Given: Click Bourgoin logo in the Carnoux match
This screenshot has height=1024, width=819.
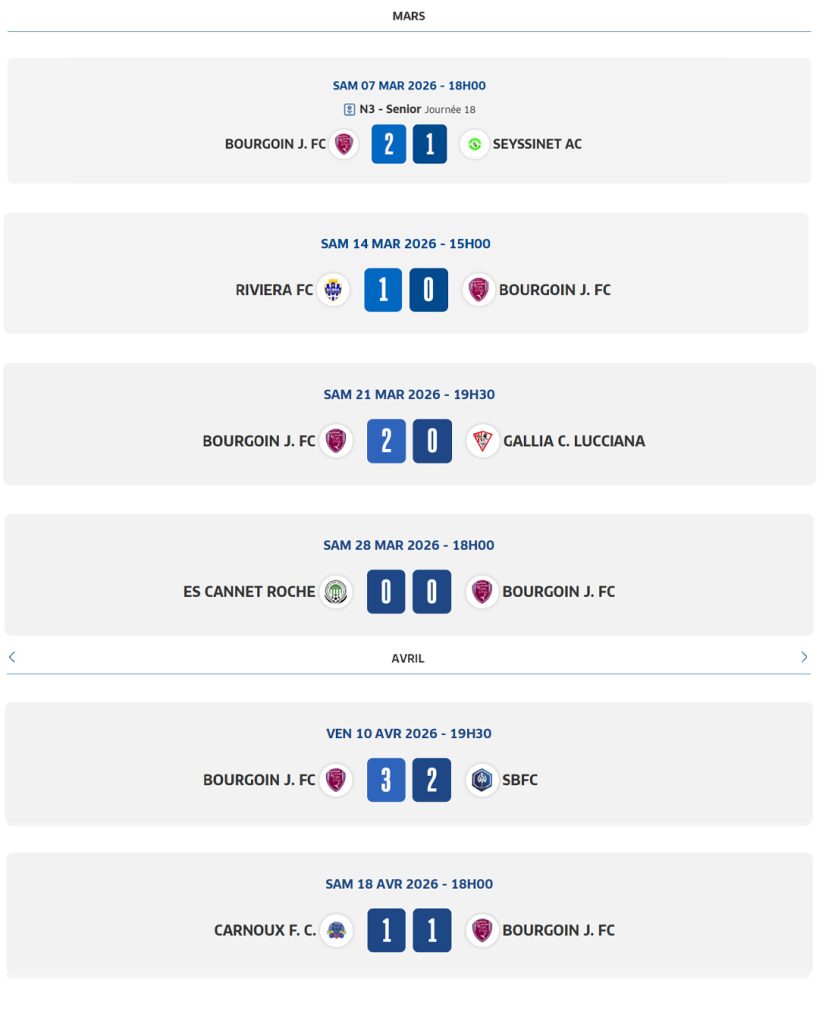Looking at the screenshot, I should click(x=482, y=930).
